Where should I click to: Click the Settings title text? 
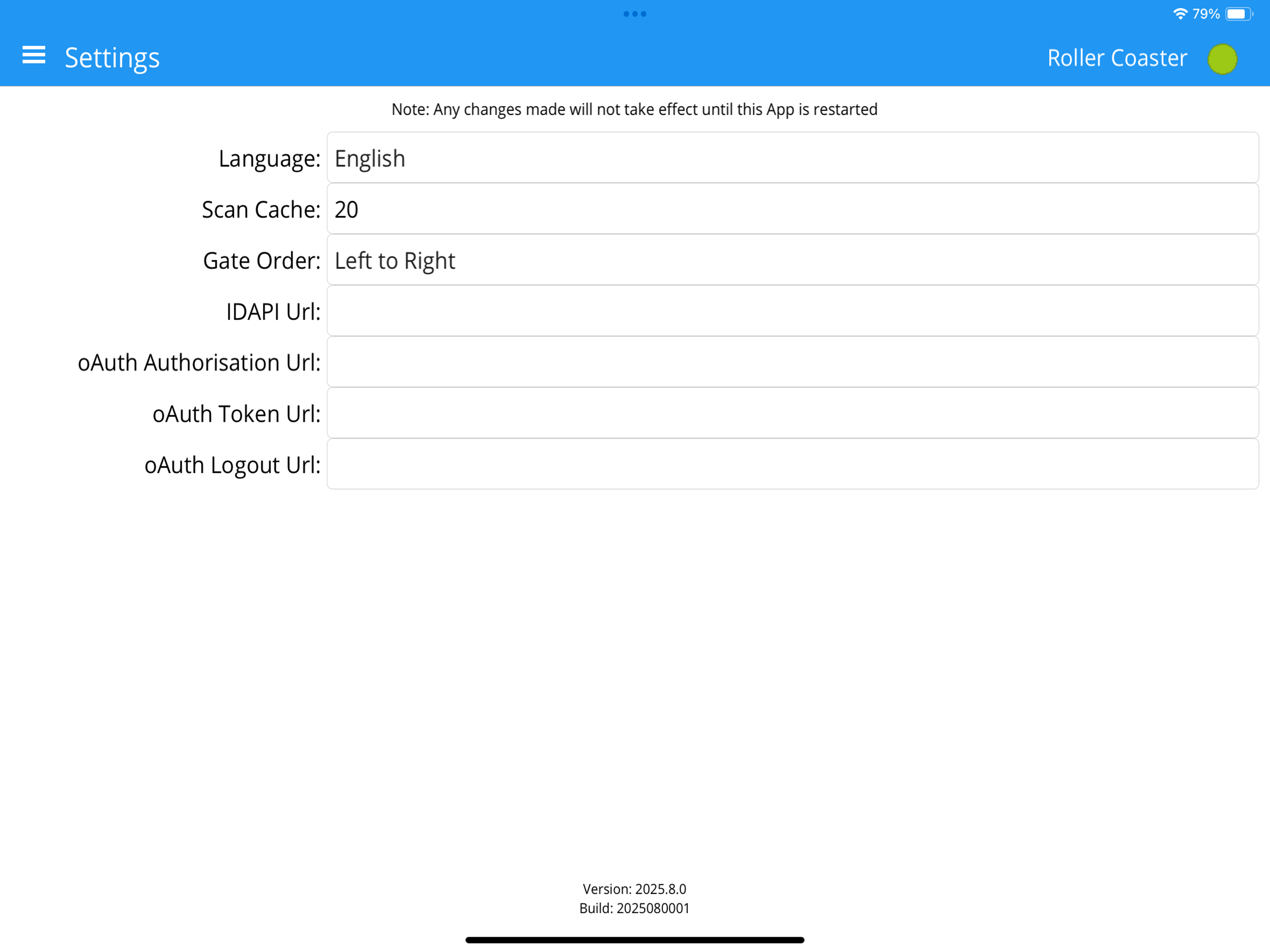tap(112, 59)
